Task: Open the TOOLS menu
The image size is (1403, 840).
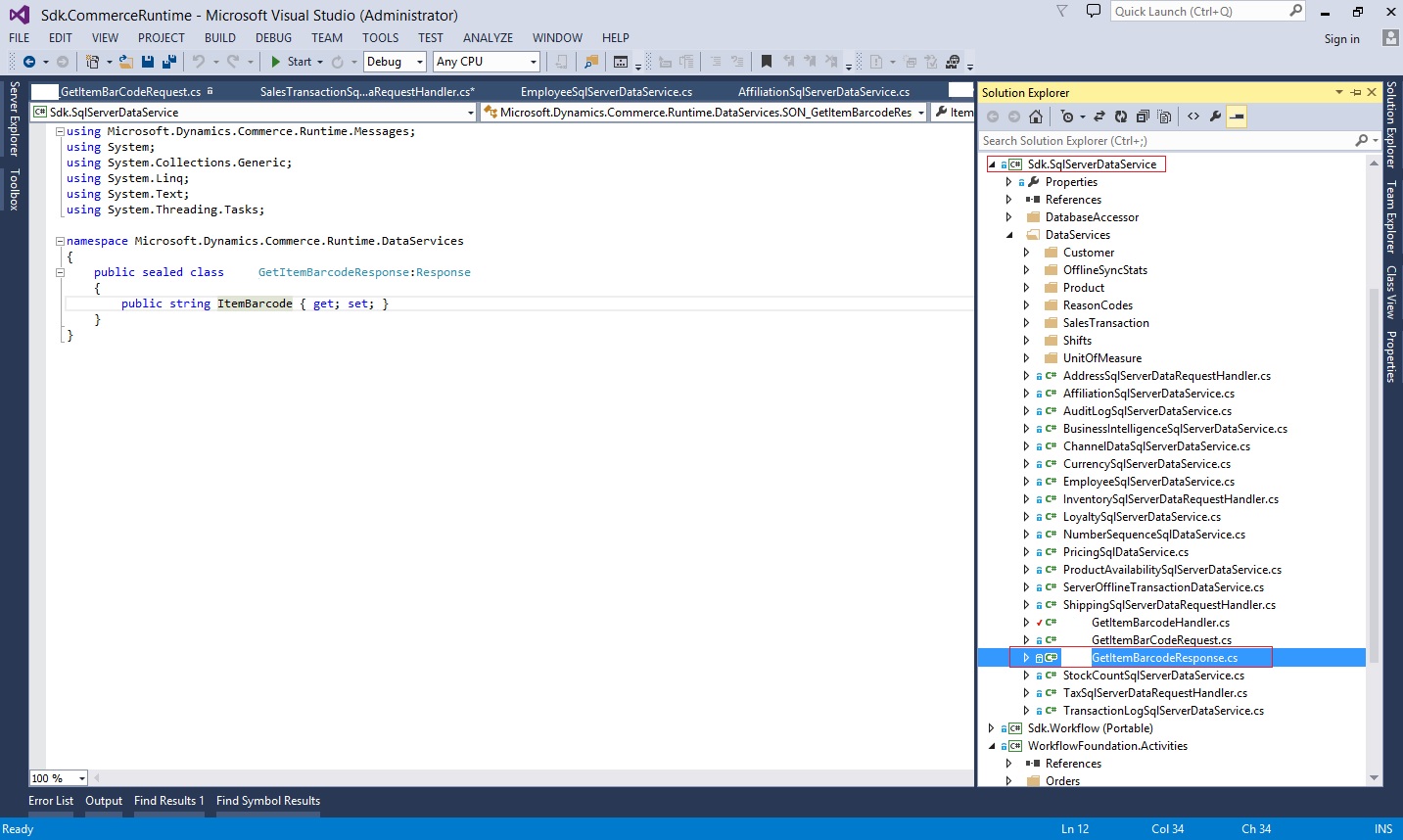Action: (x=380, y=38)
